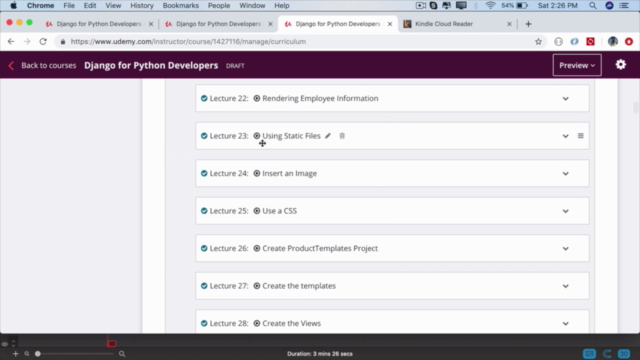Click the Wi-Fi status icon in menu bar

point(490,6)
